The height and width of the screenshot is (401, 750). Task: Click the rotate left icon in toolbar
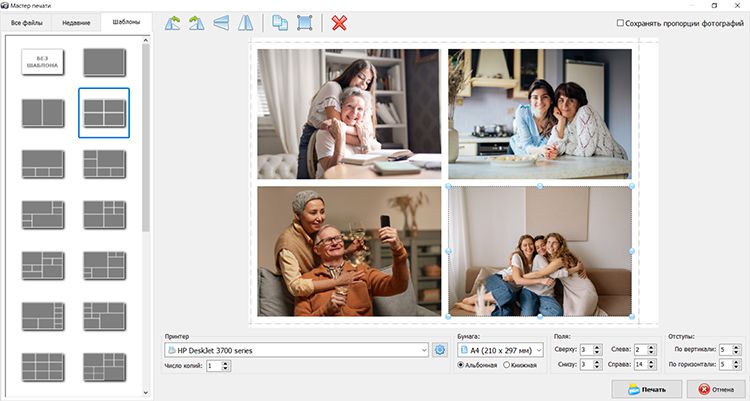(173, 22)
